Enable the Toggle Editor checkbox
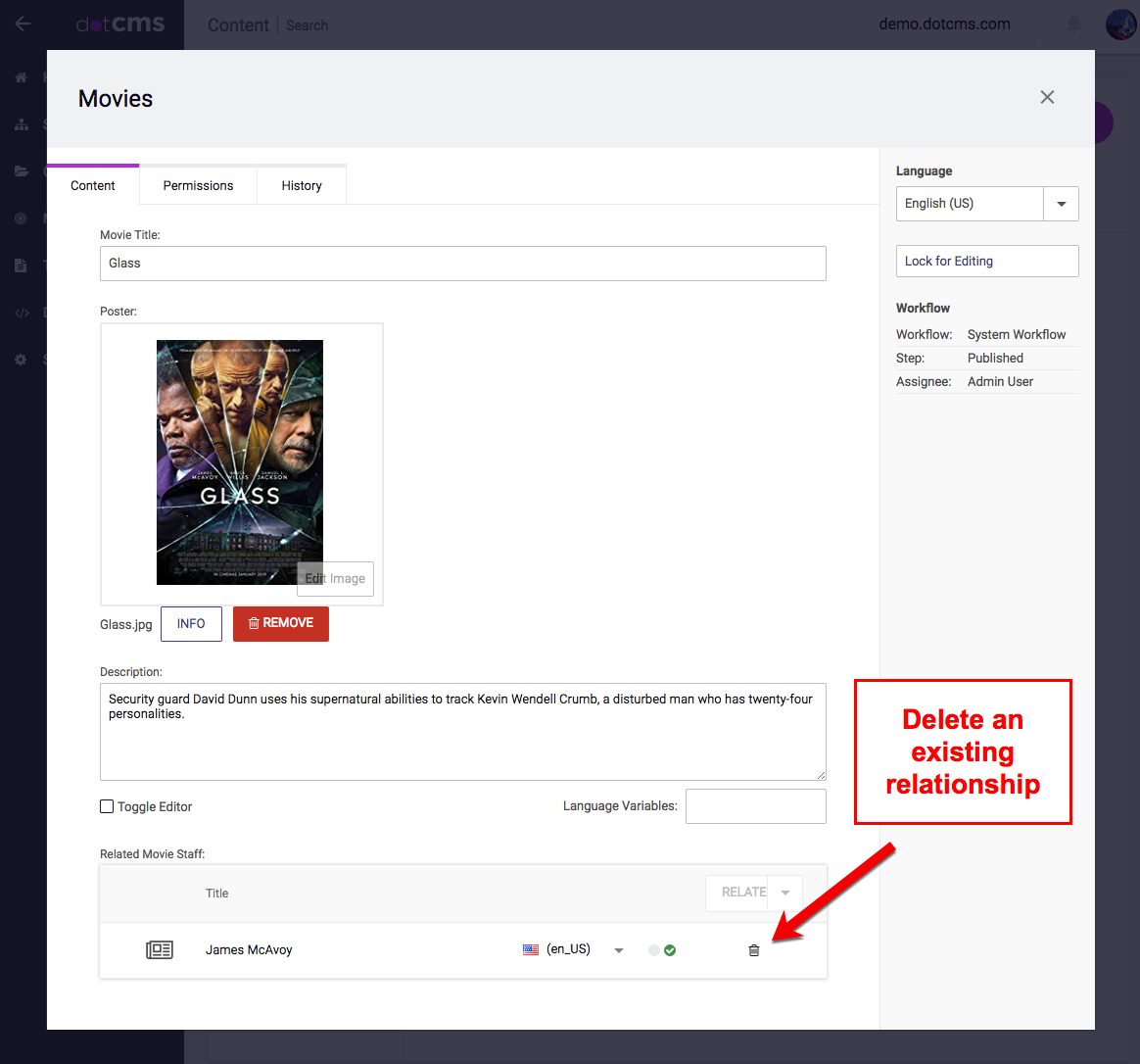The width and height of the screenshot is (1140, 1064). tap(107, 806)
